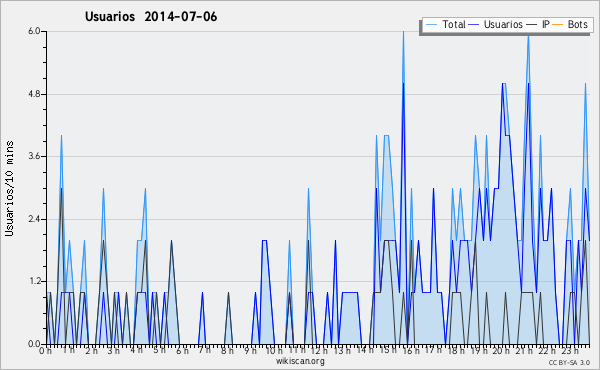Click the '23 h' x-axis label
This screenshot has width=600, height=370.
[570, 350]
